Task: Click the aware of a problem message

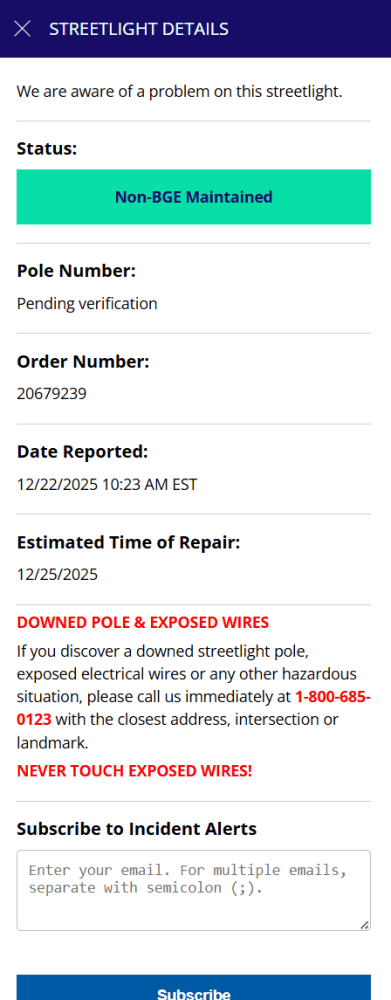Action: point(180,92)
